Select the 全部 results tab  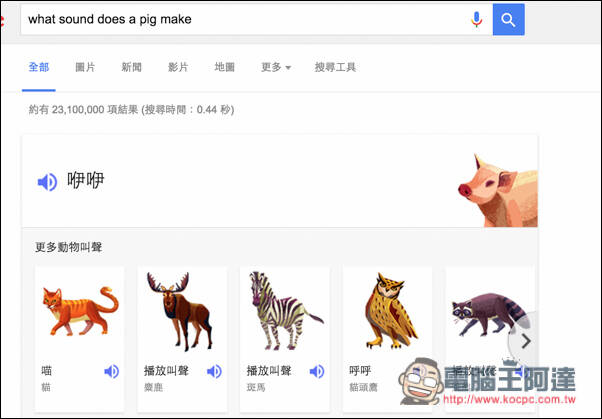[x=39, y=68]
